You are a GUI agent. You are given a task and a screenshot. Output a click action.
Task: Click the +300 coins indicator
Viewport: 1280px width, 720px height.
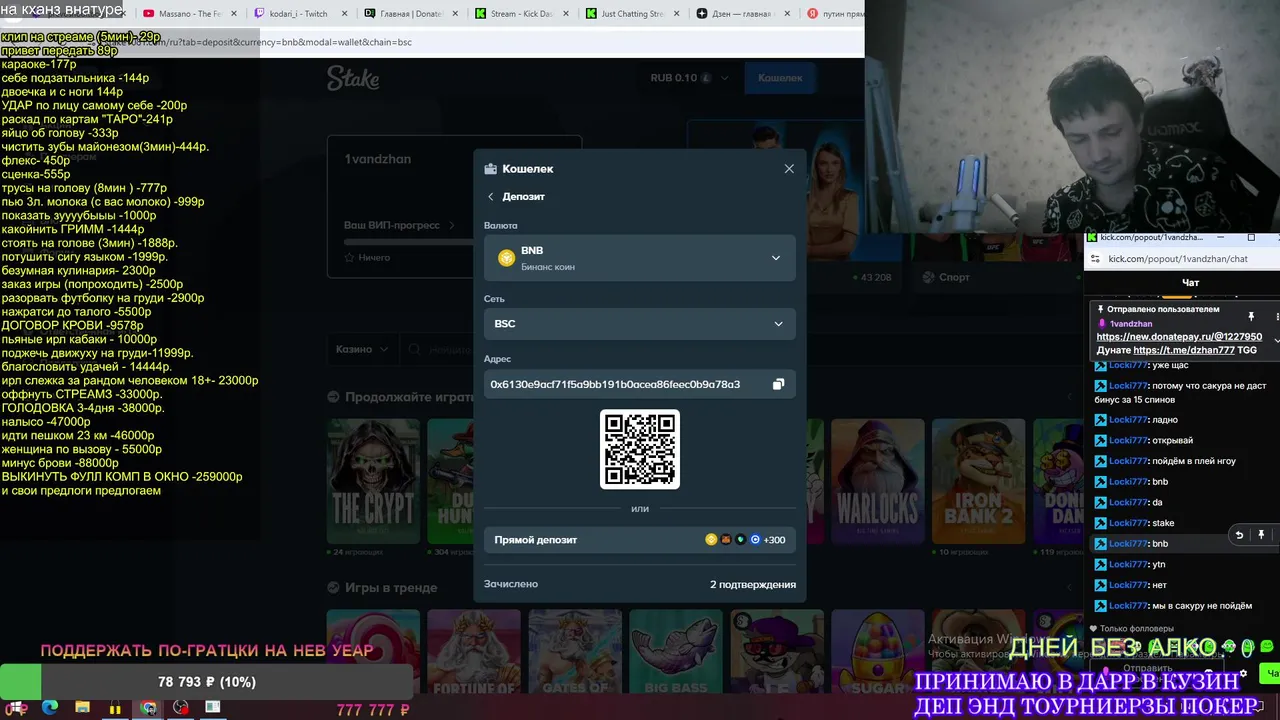774,540
